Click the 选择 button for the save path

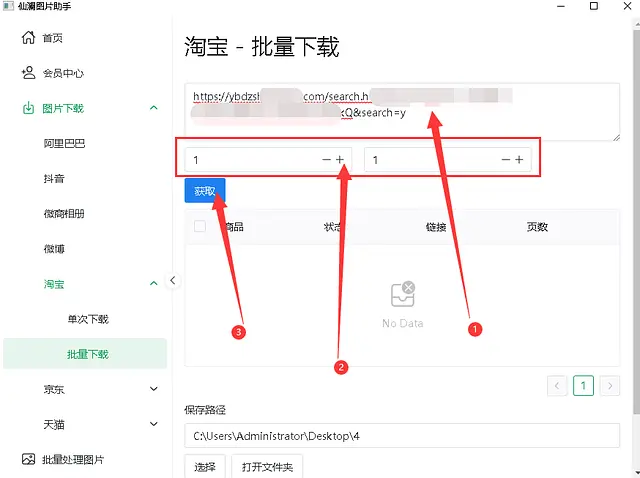pyautogui.click(x=205, y=466)
